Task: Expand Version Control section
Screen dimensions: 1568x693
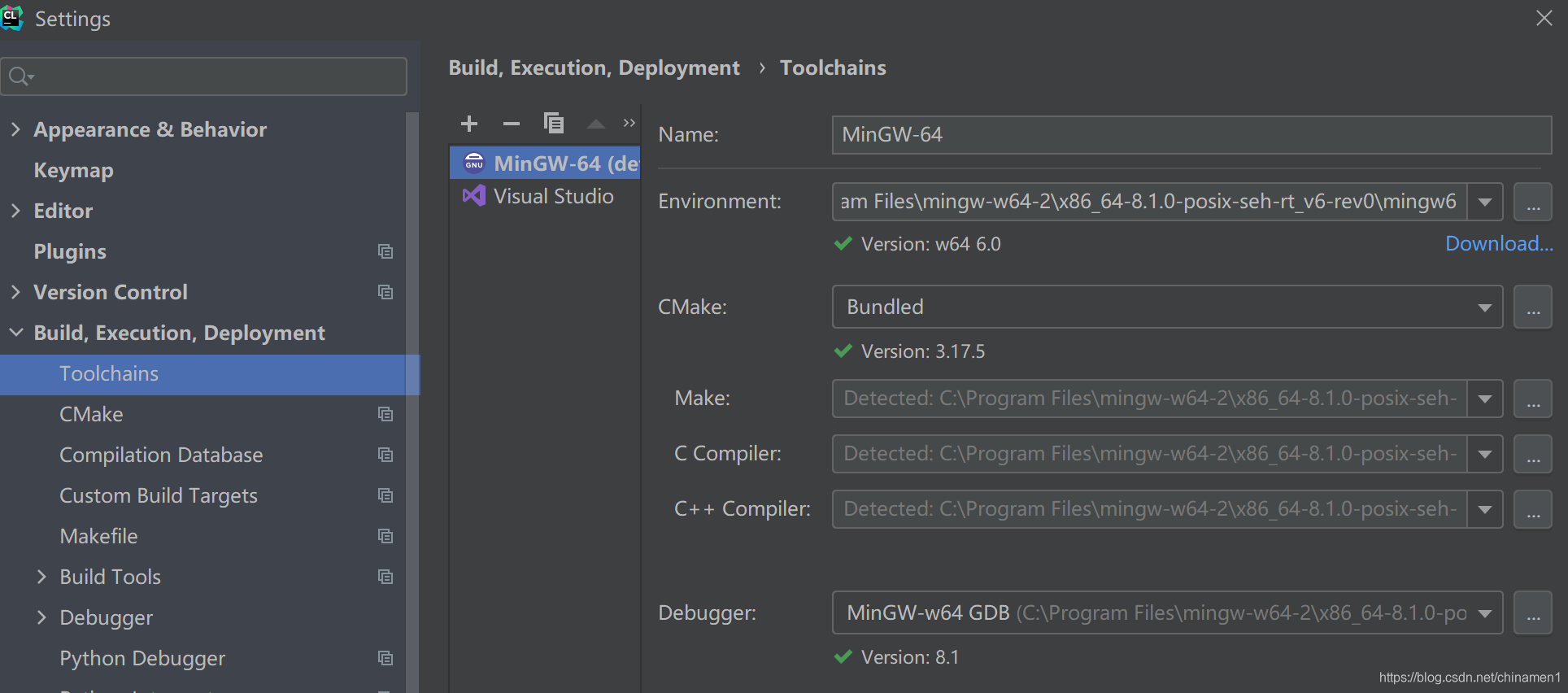Action: coord(15,292)
